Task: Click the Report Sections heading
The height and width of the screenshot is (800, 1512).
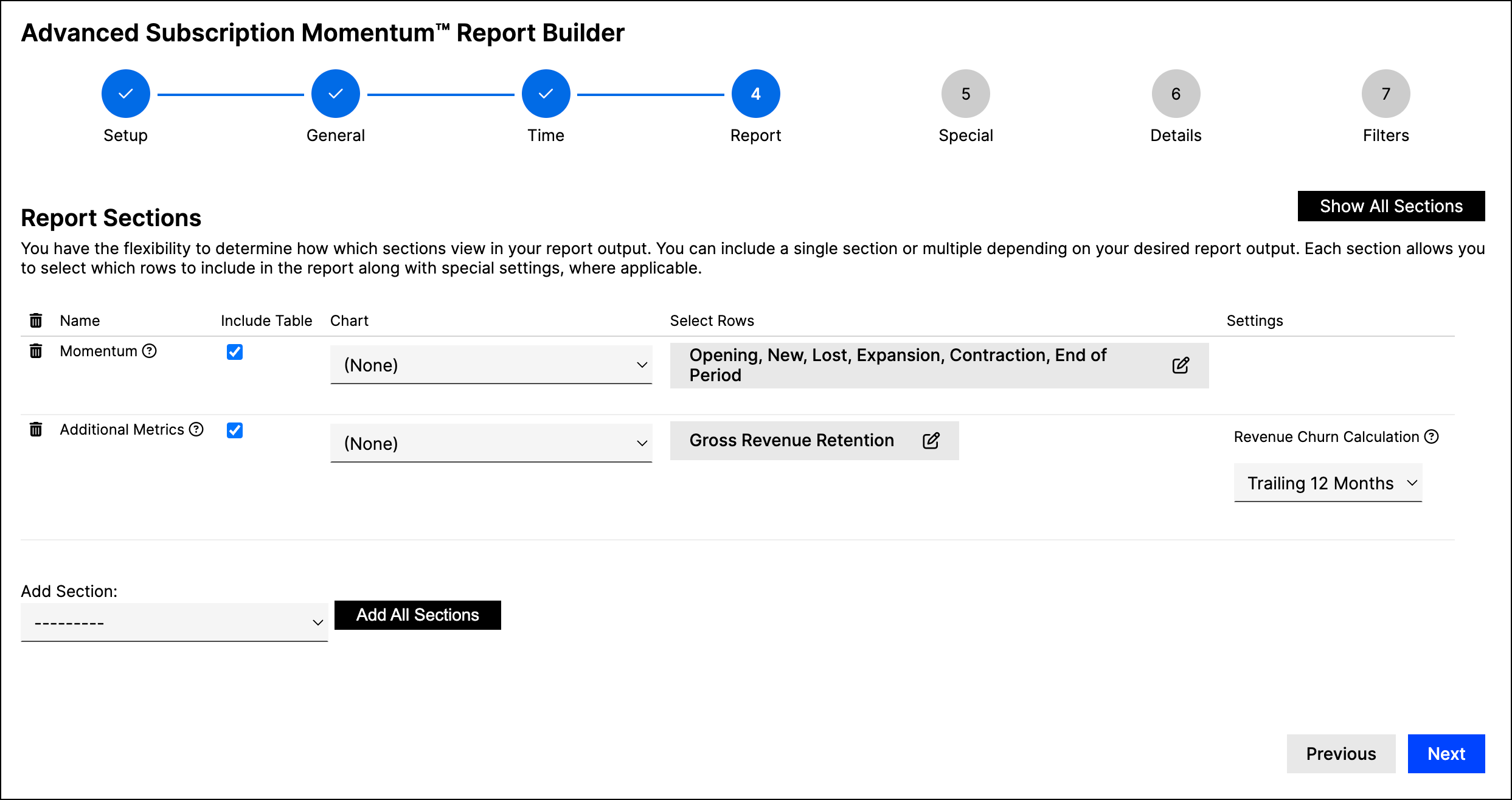Action: point(111,218)
